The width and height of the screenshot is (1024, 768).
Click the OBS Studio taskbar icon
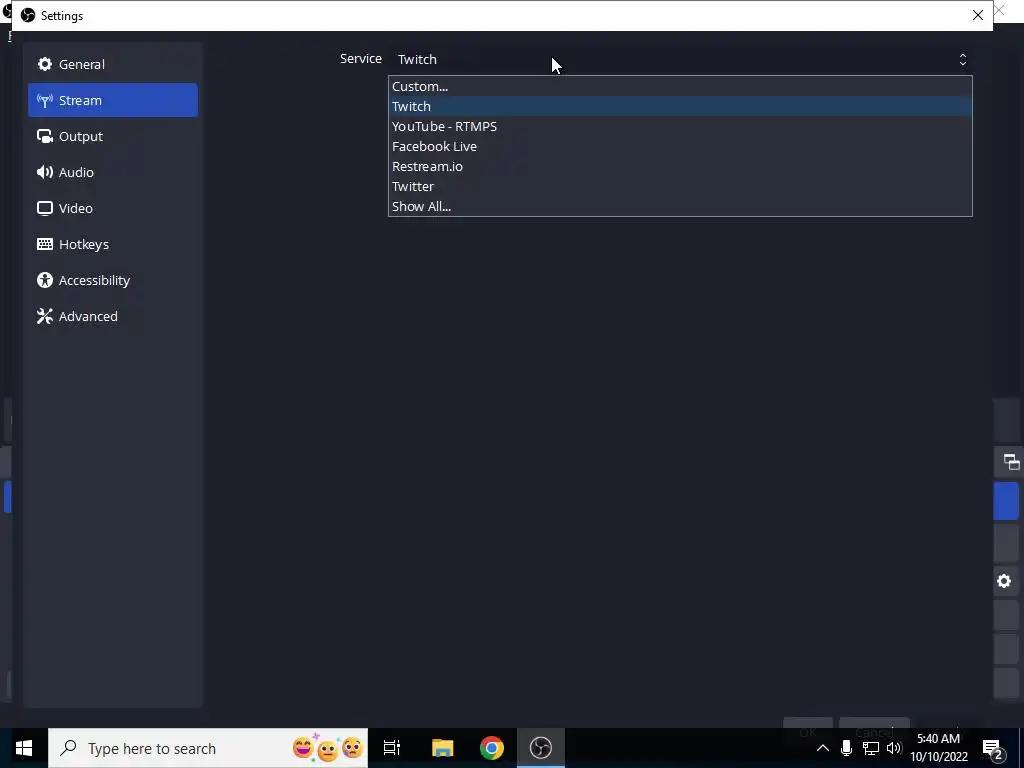(x=541, y=748)
